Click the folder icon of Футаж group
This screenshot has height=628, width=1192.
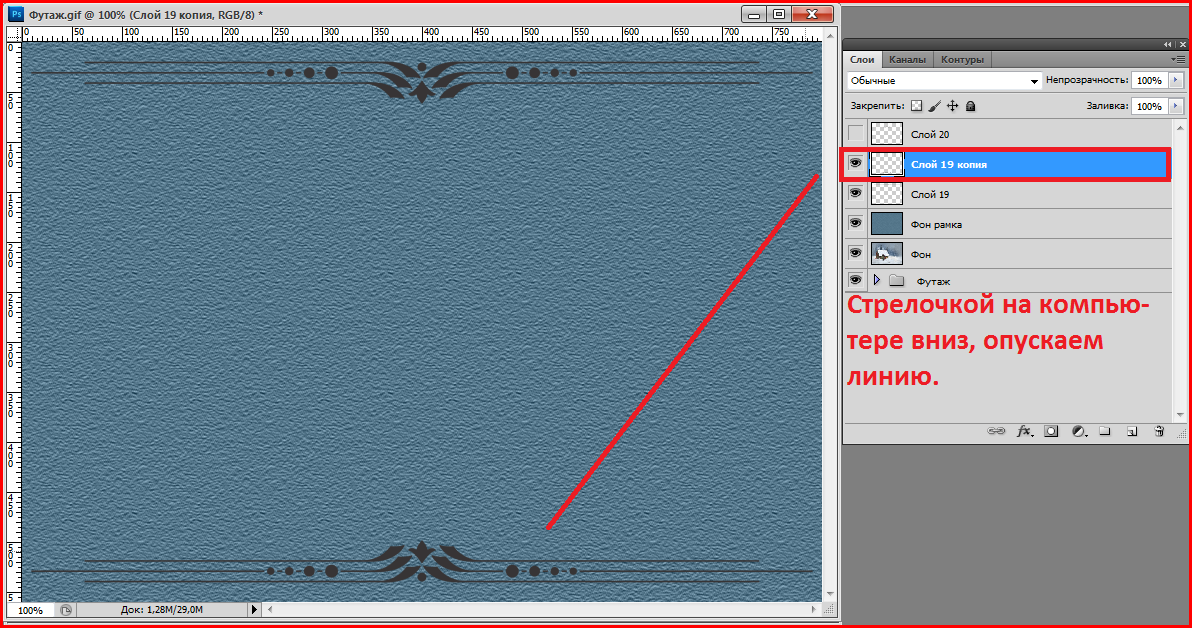(x=897, y=281)
